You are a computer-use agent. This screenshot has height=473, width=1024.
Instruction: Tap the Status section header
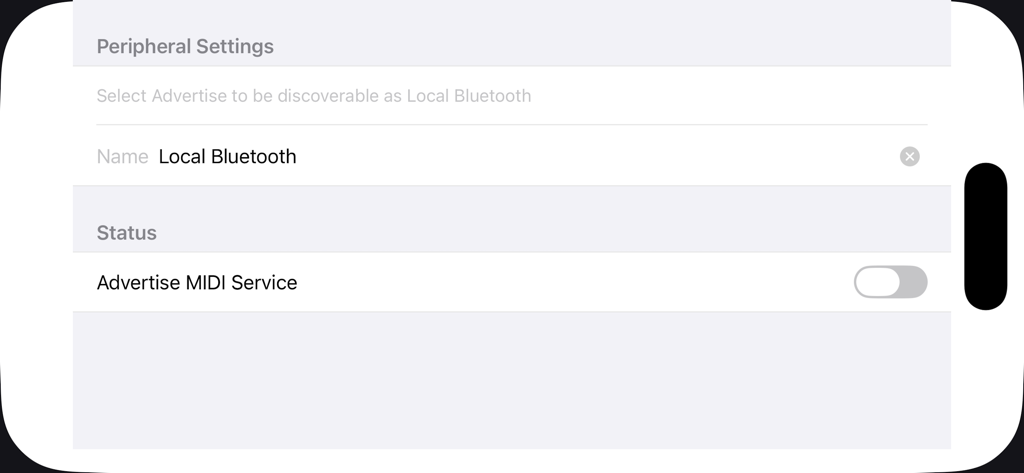coord(127,233)
